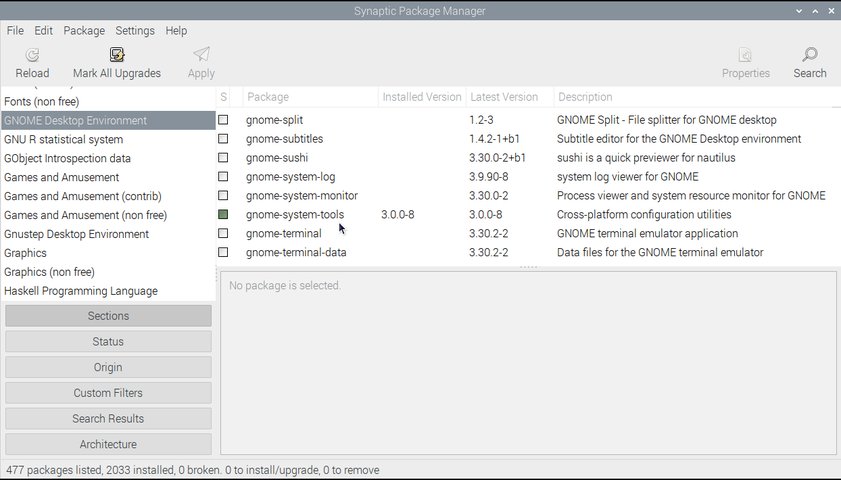Select Games and Amusement (non free) section
Viewport: 841px width, 480px height.
click(108, 215)
